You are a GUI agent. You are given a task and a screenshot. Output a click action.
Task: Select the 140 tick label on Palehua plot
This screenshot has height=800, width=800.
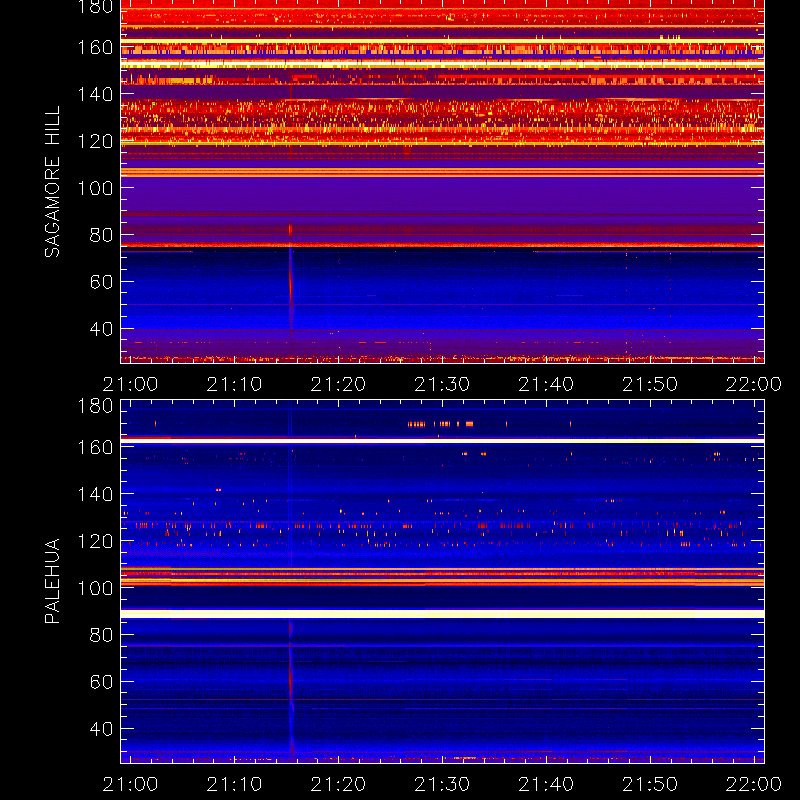tap(95, 494)
